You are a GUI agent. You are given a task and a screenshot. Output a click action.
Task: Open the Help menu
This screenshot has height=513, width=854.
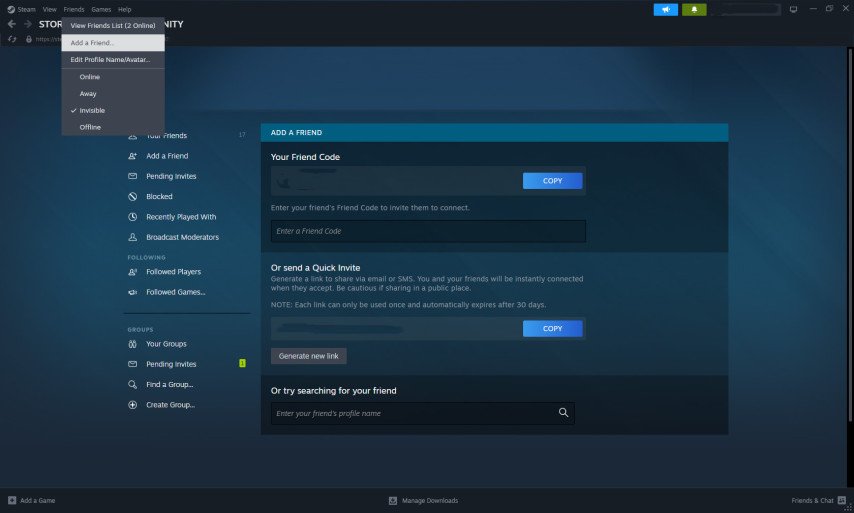[x=125, y=9]
